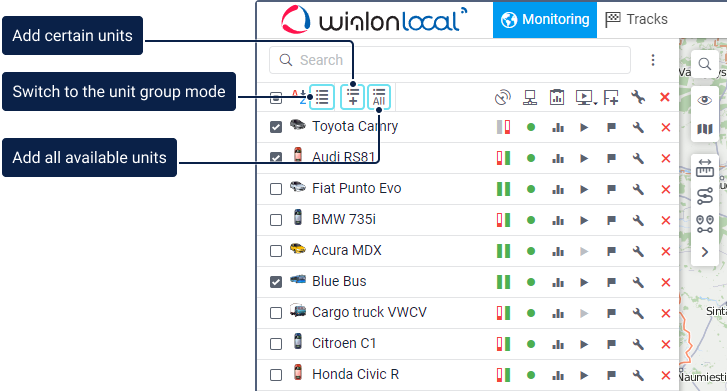Uncheck the Toyota Camry checkbox
Screen dimensions: 727x391
point(276,127)
